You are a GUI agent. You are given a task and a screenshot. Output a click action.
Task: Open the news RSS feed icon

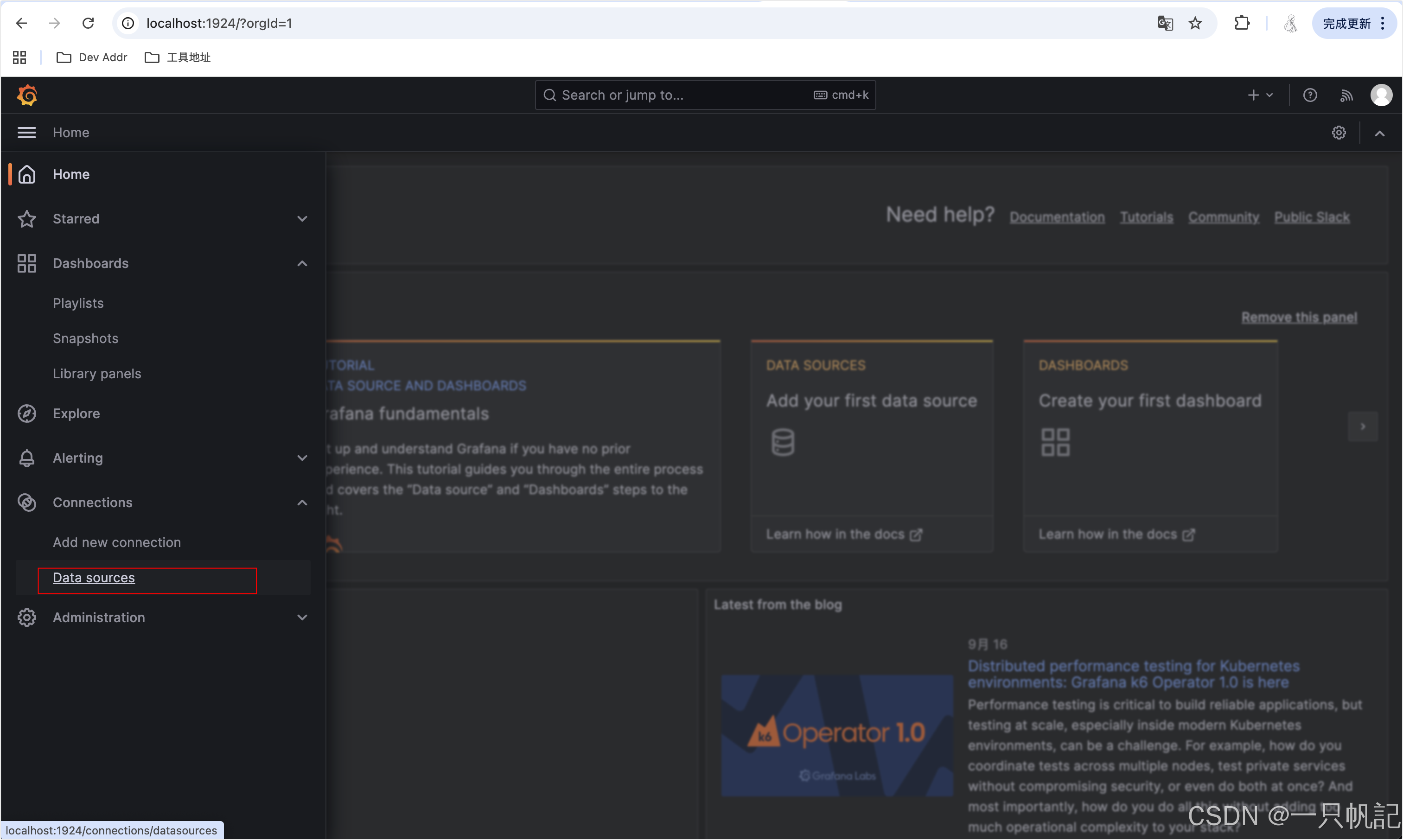(1346, 95)
